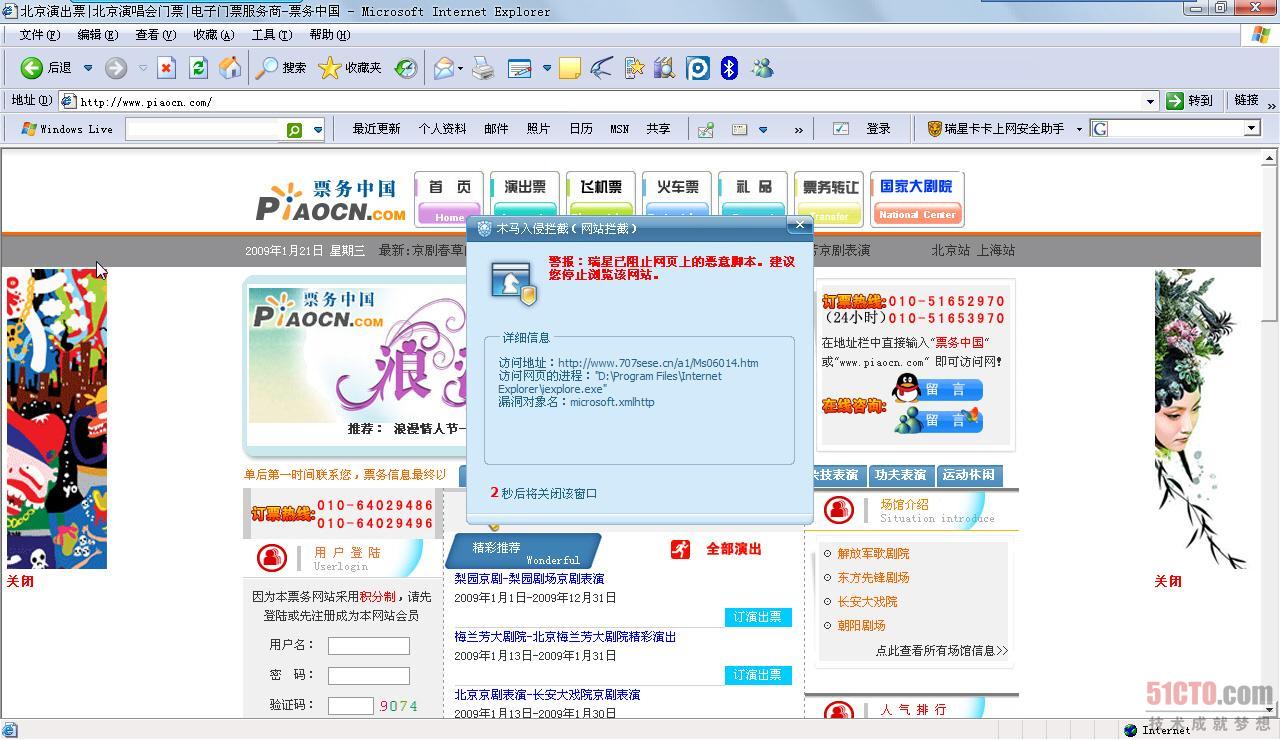1280x740 pixels.
Task: Open the address bar URL dropdown
Action: click(1150, 101)
